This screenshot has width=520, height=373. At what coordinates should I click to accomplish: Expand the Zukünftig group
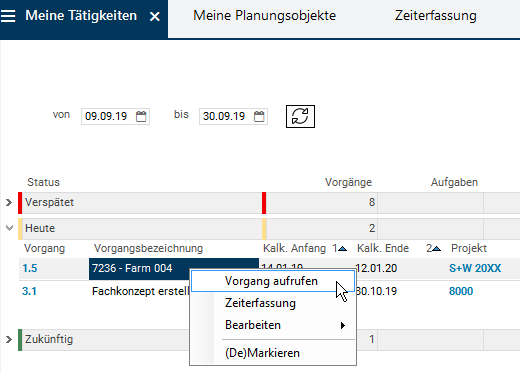pyautogui.click(x=9, y=339)
